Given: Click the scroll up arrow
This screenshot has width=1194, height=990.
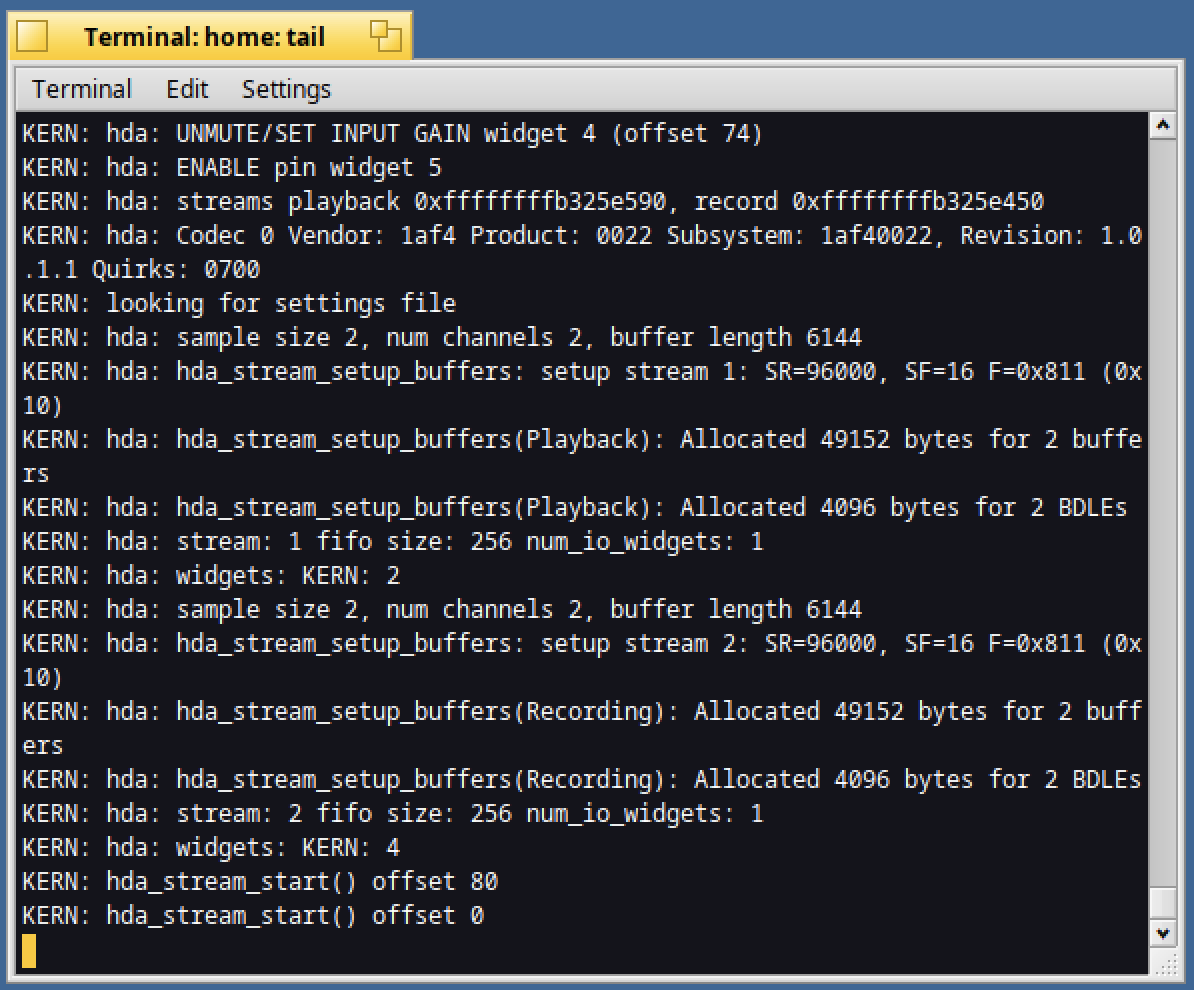Looking at the screenshot, I should tap(1163, 125).
